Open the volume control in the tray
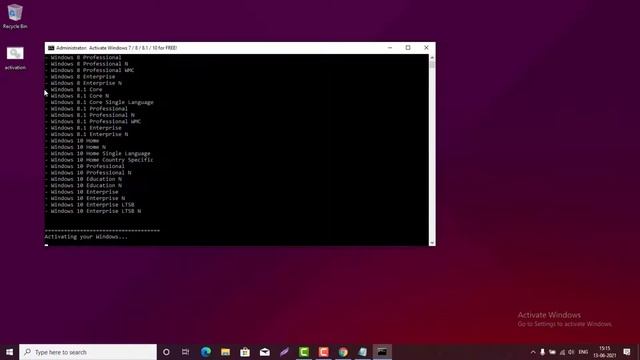Screen dimensions: 640x360 click(x=571, y=352)
